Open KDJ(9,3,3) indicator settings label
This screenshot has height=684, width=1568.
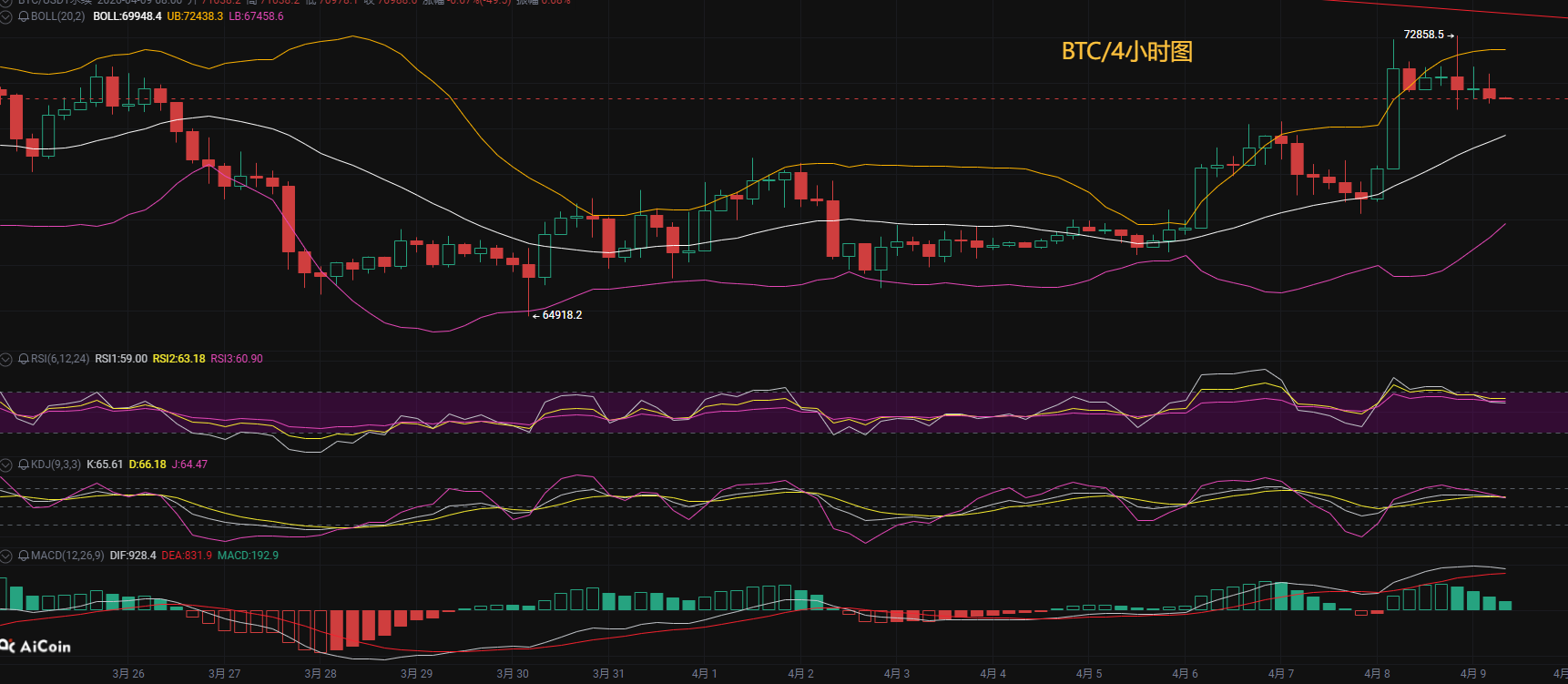[56, 465]
